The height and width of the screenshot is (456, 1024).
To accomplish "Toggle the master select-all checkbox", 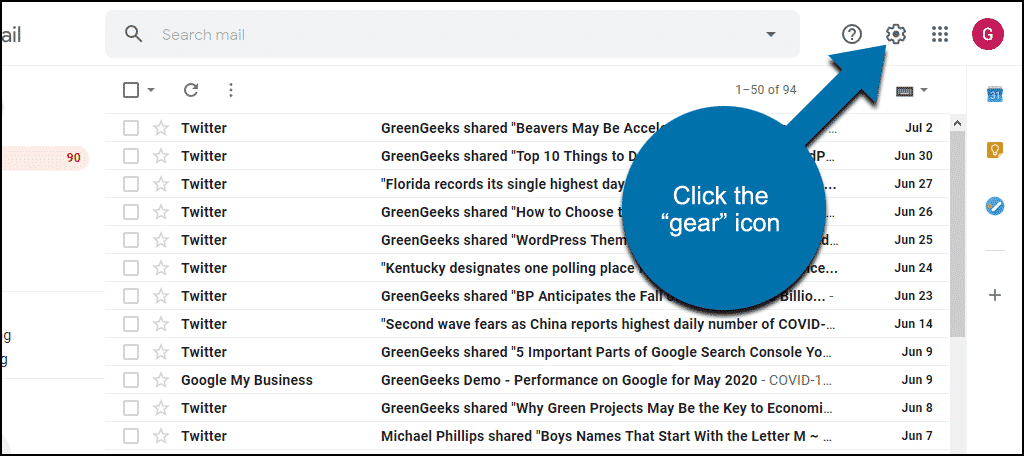I will (131, 90).
